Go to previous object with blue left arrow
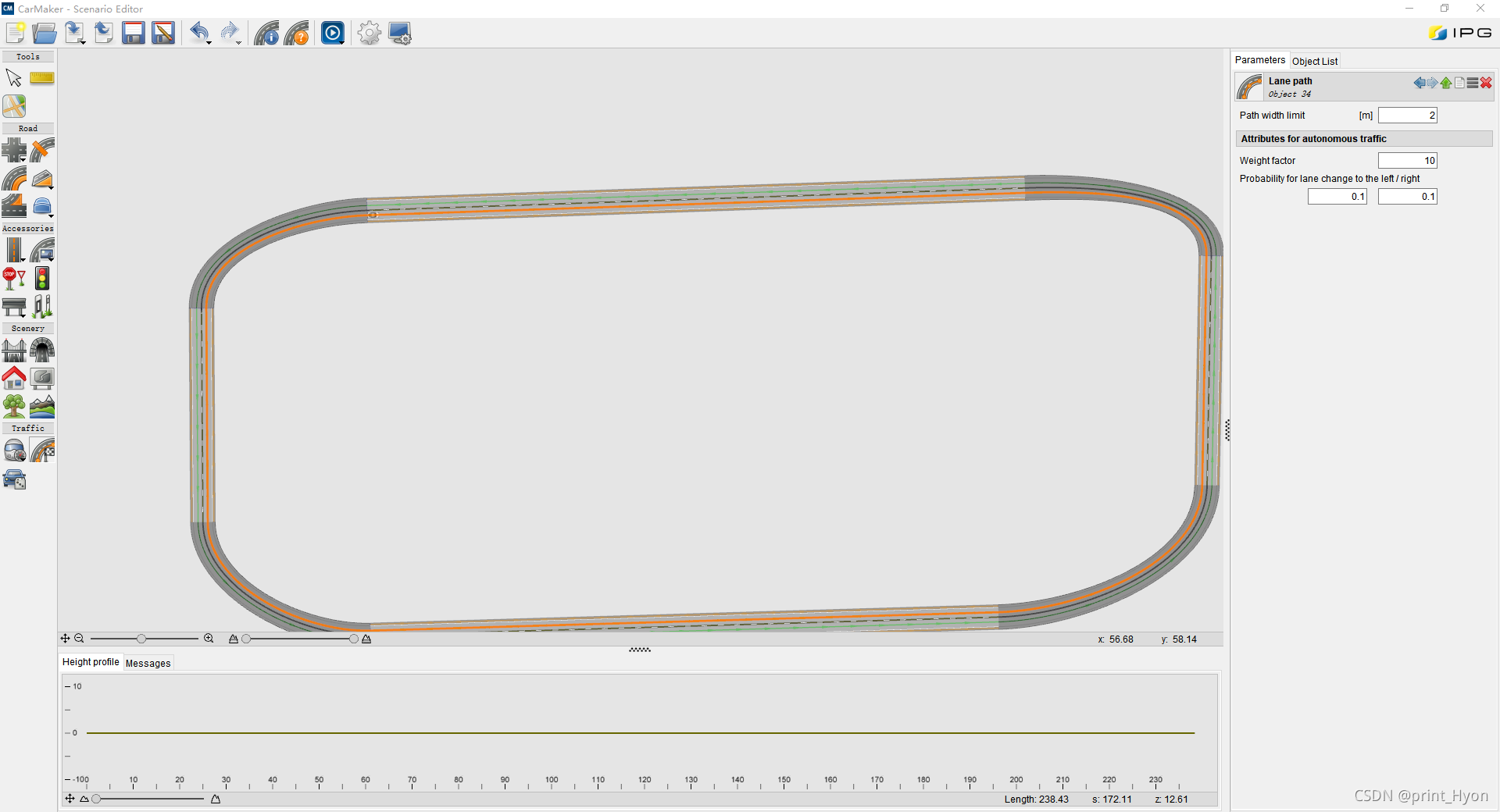The image size is (1500, 812). coord(1419,83)
